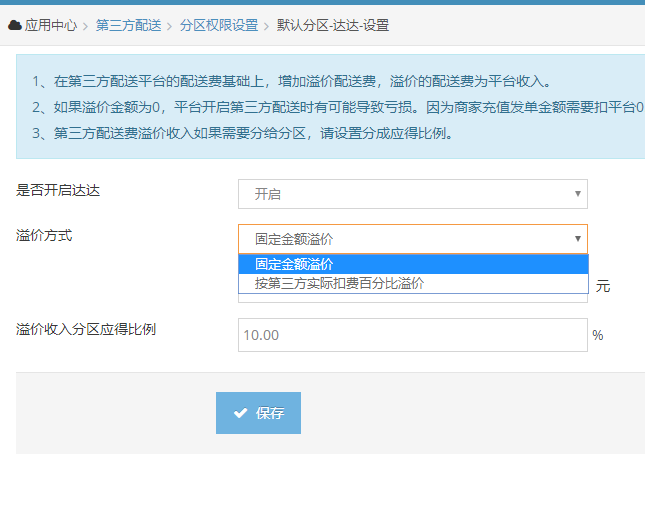Click the chevron separator after 应用中心
Image resolution: width=645 pixels, height=515 pixels.
click(86, 25)
